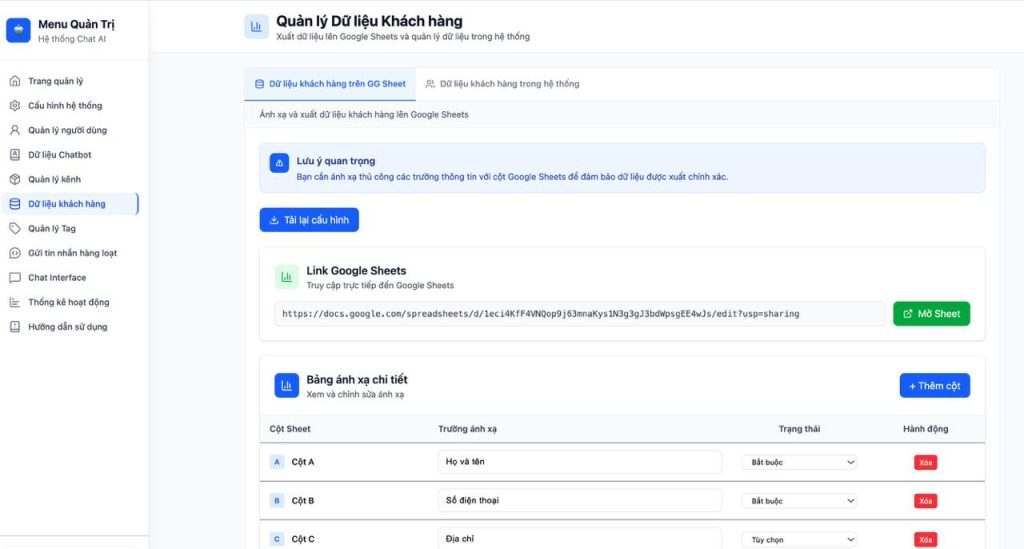Screen dimensions: 1024x549
Task: Expand the Cột B status dropdown
Action: pyautogui.click(x=799, y=501)
